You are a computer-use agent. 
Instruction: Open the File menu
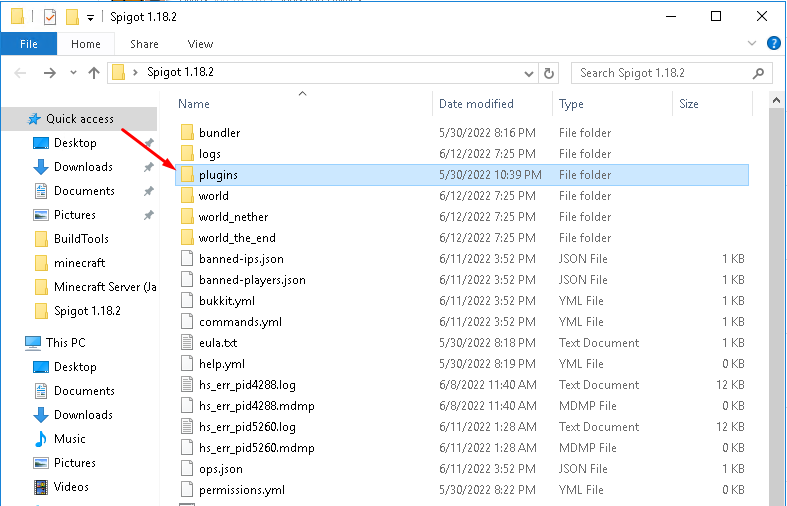click(29, 44)
